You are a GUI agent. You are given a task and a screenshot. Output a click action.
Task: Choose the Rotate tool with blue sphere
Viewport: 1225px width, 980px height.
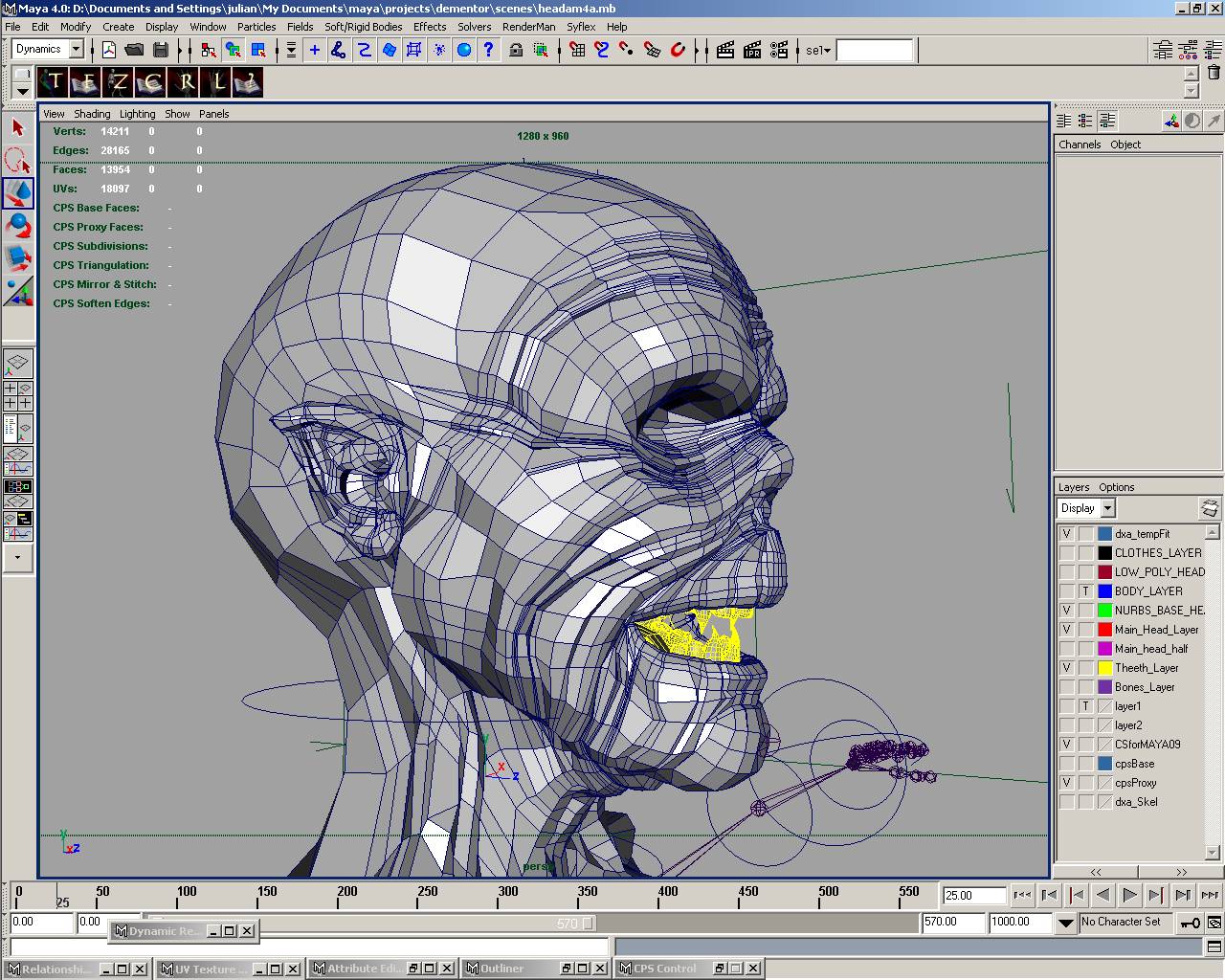pyautogui.click(x=18, y=226)
